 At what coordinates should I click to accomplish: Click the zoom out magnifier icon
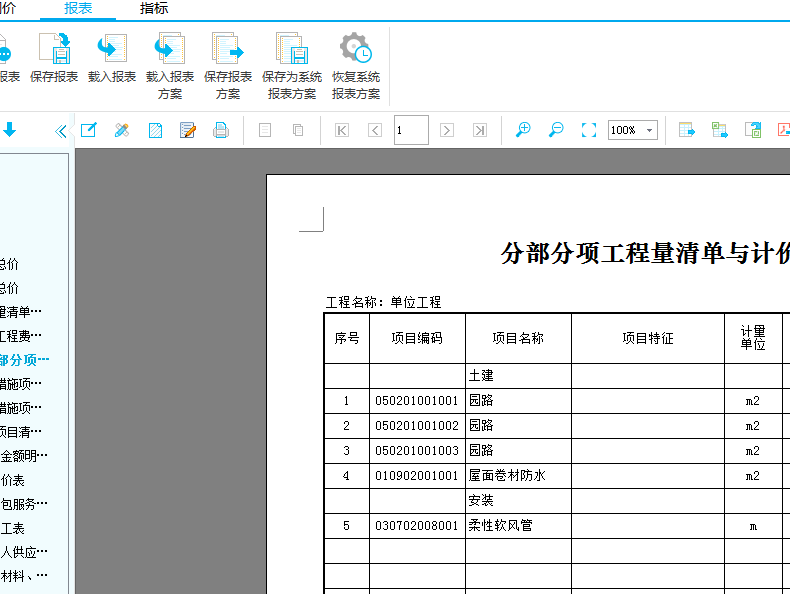556,129
